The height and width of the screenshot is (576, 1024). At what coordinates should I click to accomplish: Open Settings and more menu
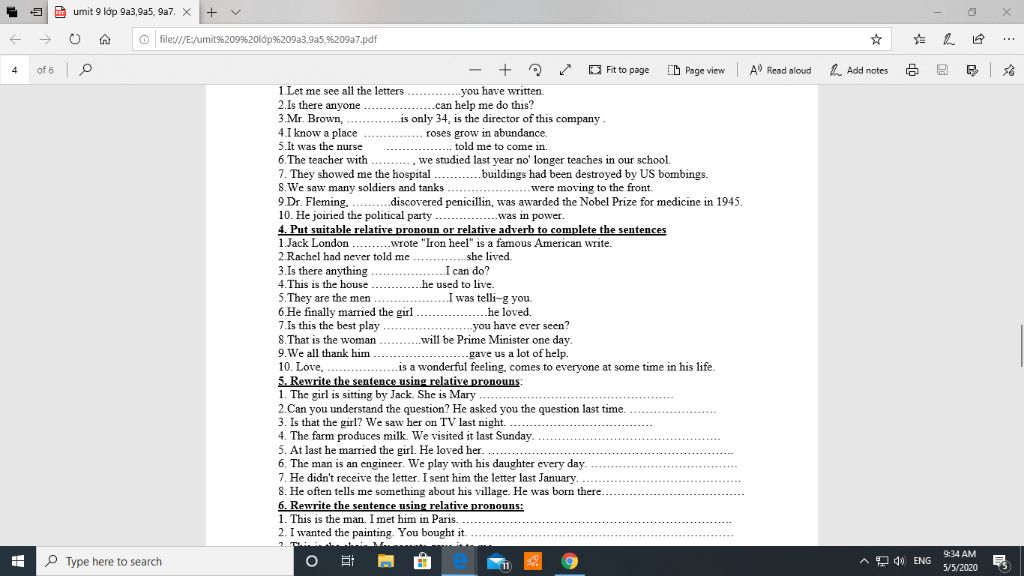coord(1008,39)
